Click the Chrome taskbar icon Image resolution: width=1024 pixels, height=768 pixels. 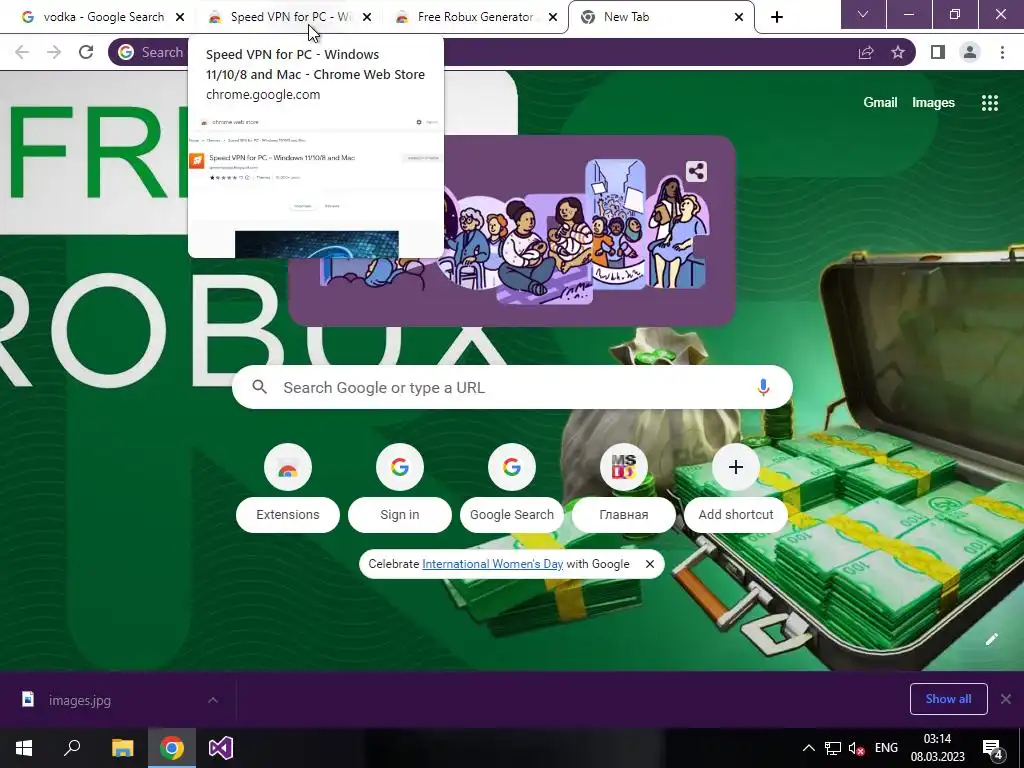point(172,748)
